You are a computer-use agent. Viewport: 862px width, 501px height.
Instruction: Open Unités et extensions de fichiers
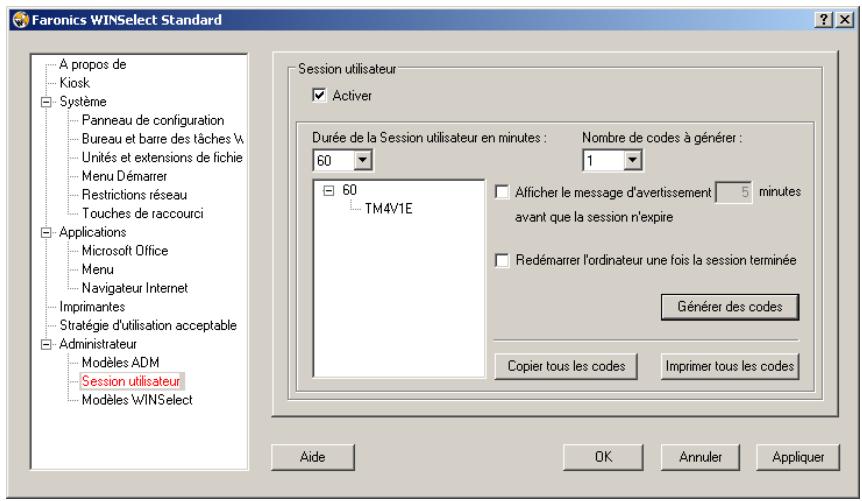click(x=162, y=158)
